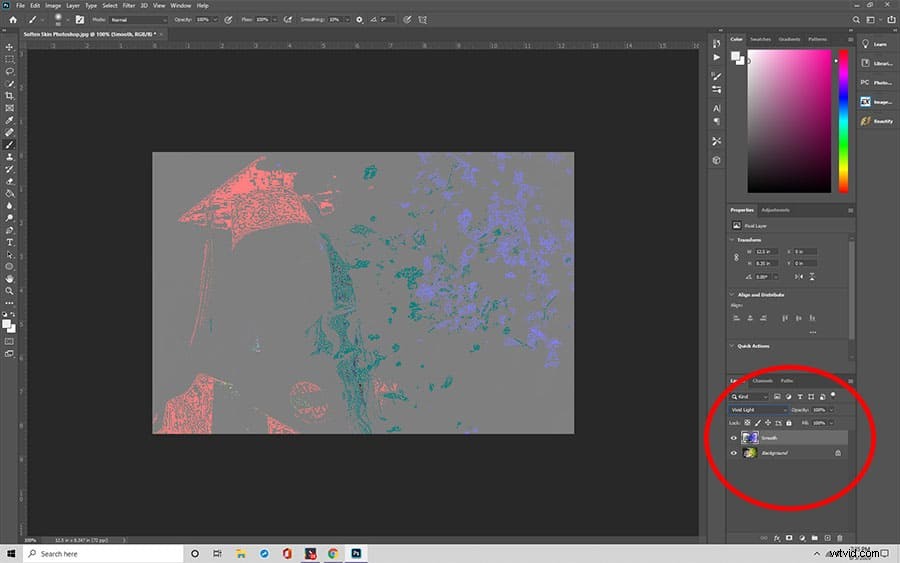This screenshot has width=900, height=563.
Task: Open the Flow percentage dropdown
Action: point(274,20)
